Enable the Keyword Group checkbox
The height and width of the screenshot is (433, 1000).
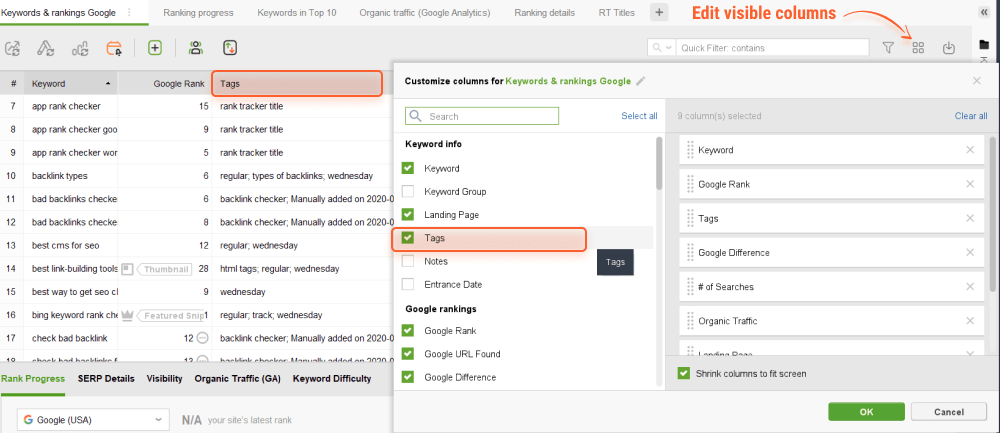(x=408, y=191)
